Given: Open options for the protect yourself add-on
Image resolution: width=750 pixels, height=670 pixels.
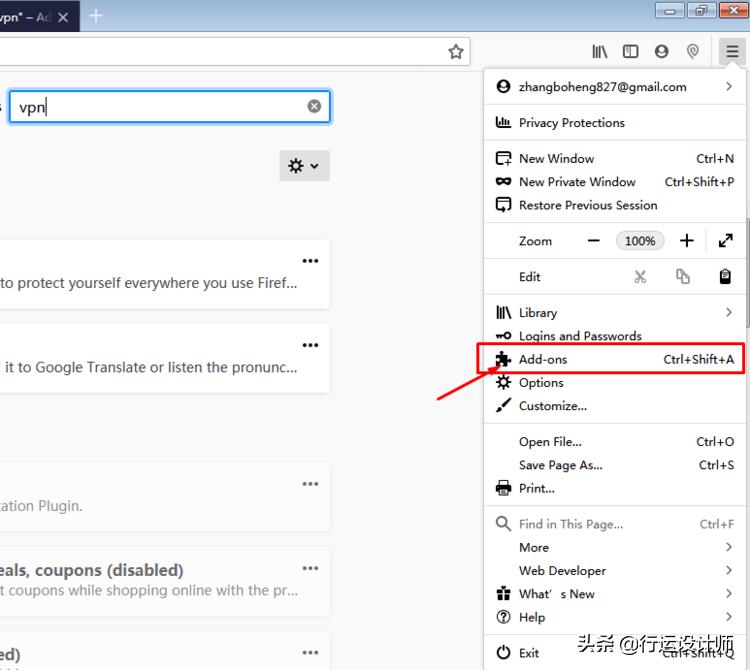Looking at the screenshot, I should [x=310, y=261].
